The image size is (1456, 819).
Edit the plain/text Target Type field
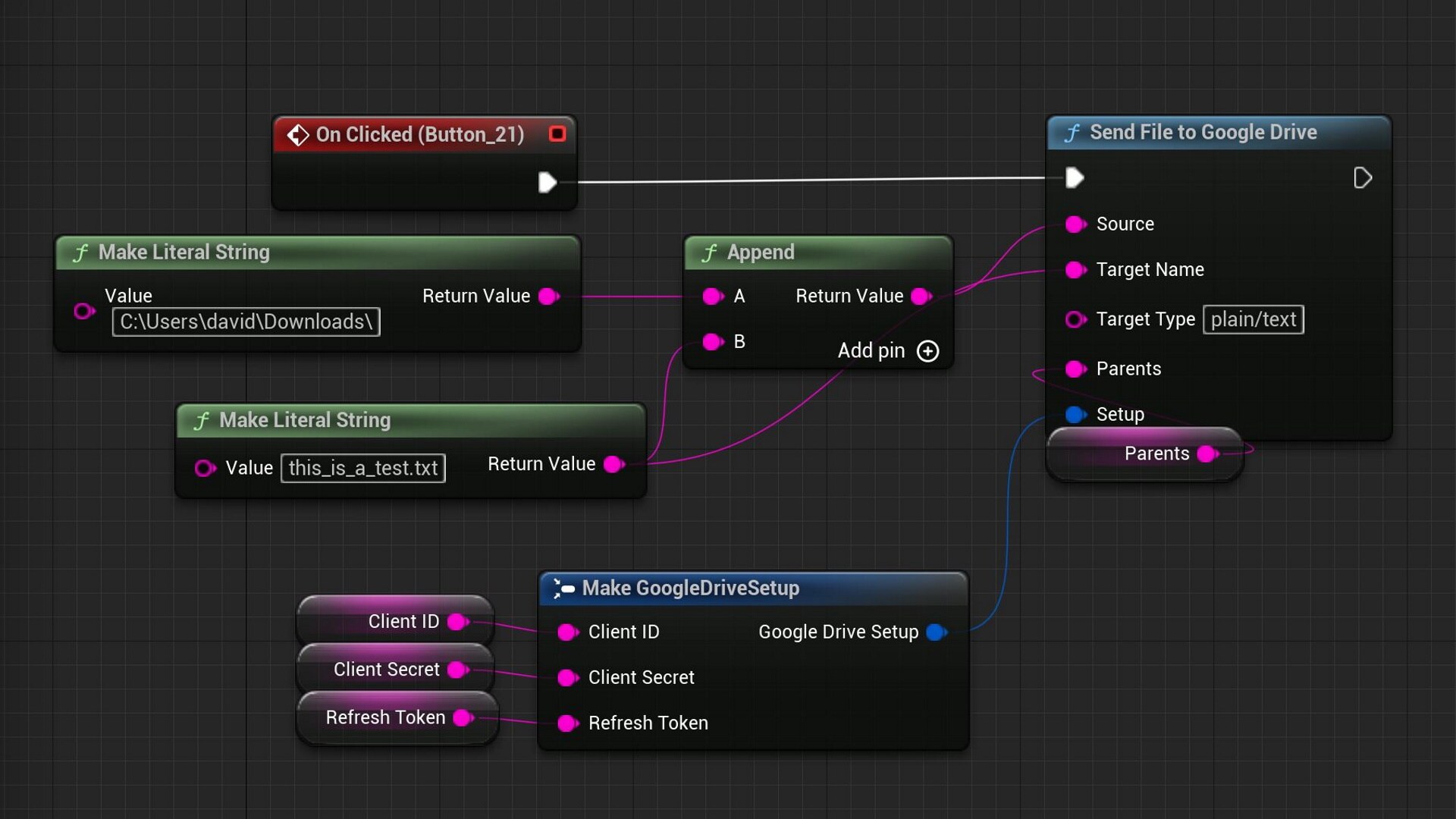point(1253,319)
